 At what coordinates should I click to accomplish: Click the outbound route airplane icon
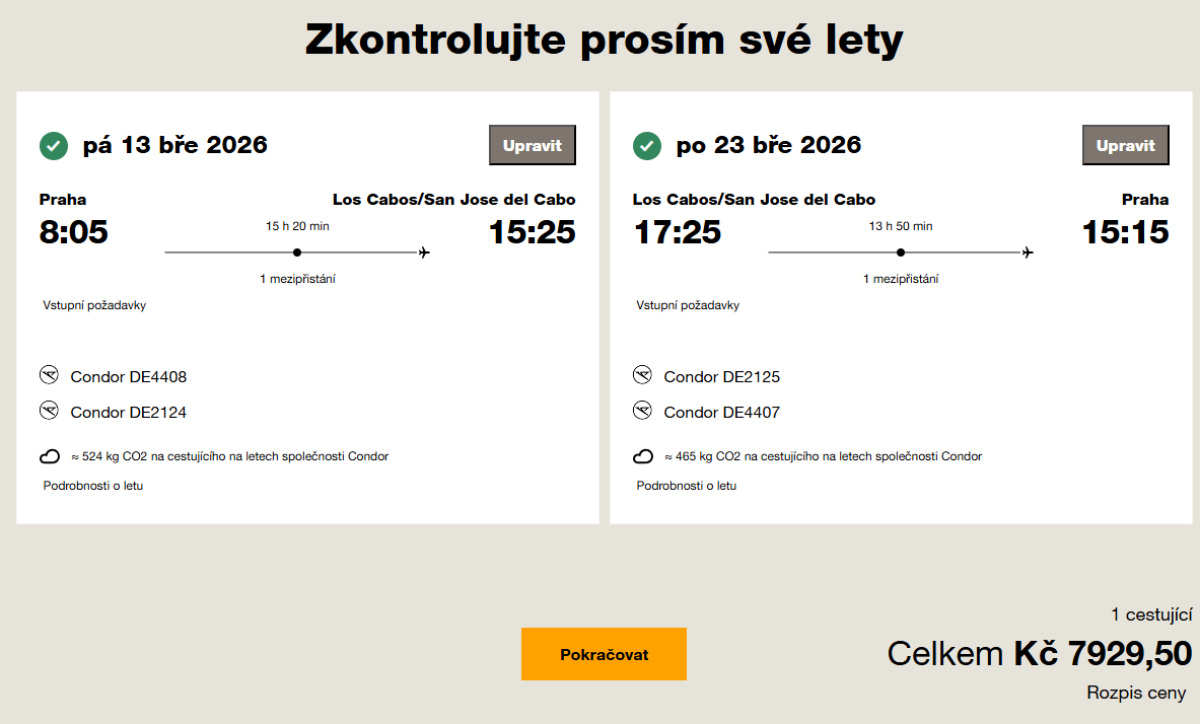[x=424, y=253]
